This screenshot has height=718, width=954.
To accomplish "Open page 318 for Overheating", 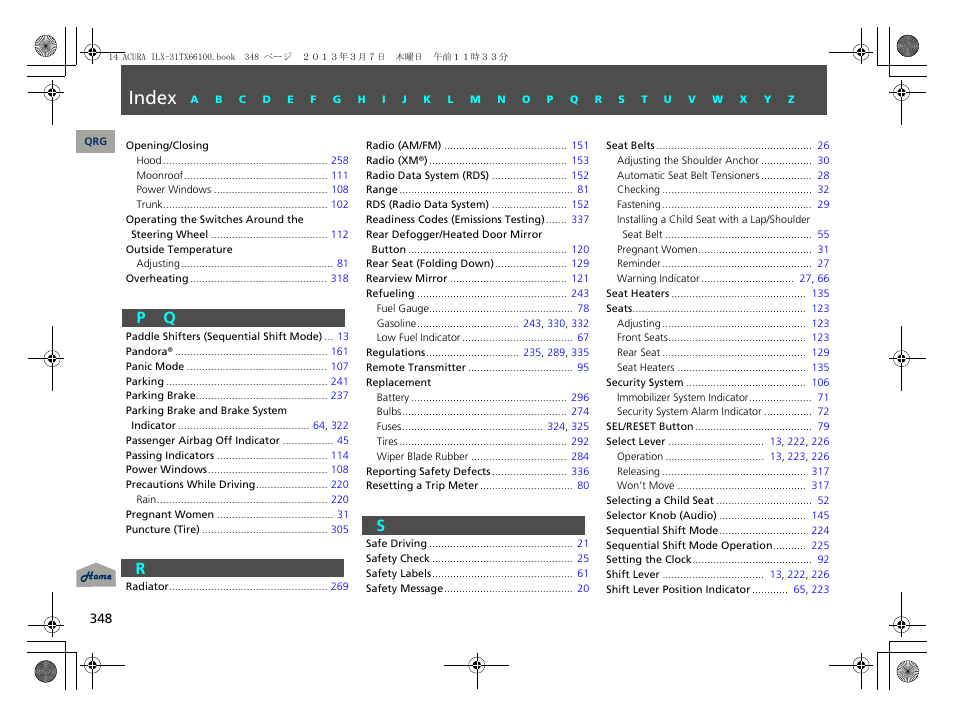I will (339, 278).
